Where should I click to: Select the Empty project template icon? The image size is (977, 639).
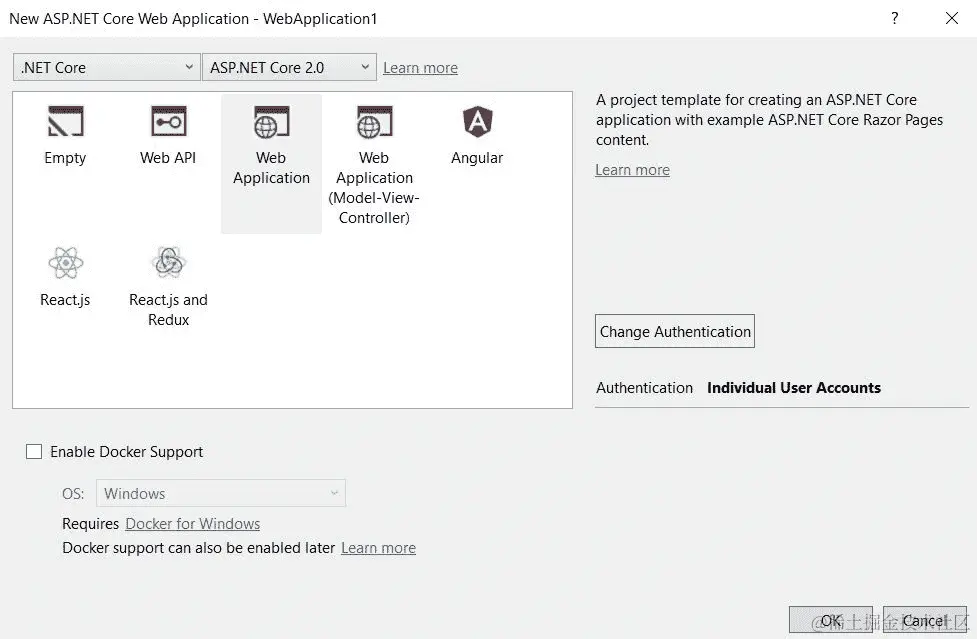[65, 121]
